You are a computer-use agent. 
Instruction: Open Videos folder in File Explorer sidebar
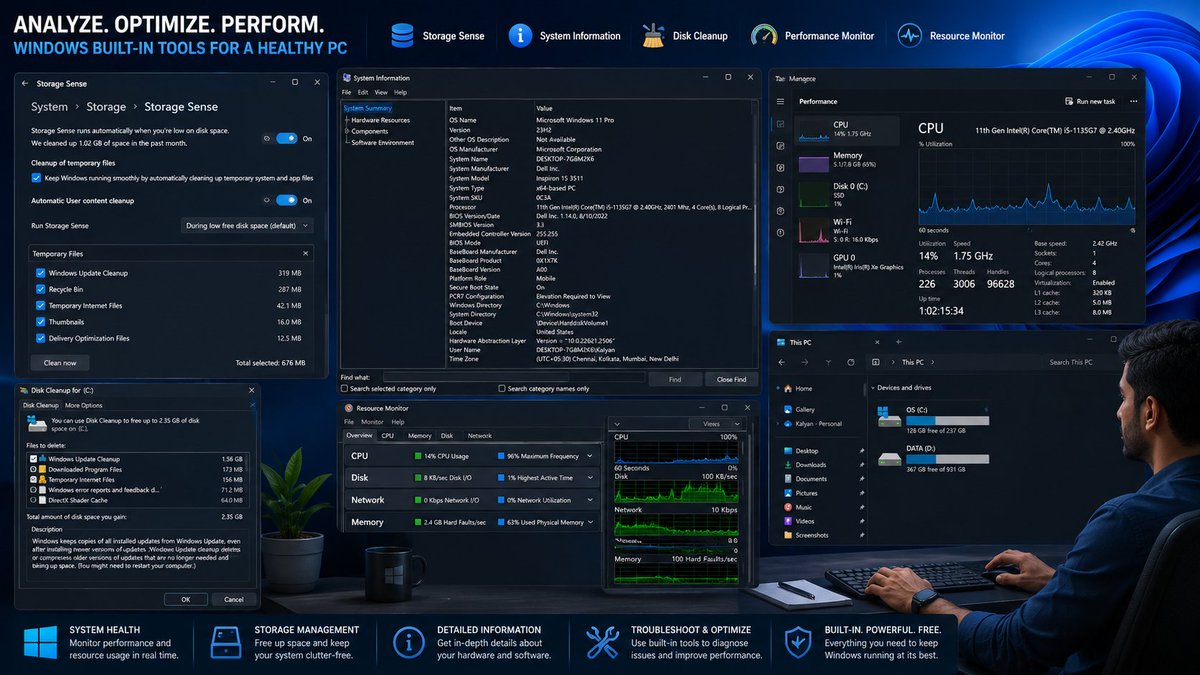(800, 521)
